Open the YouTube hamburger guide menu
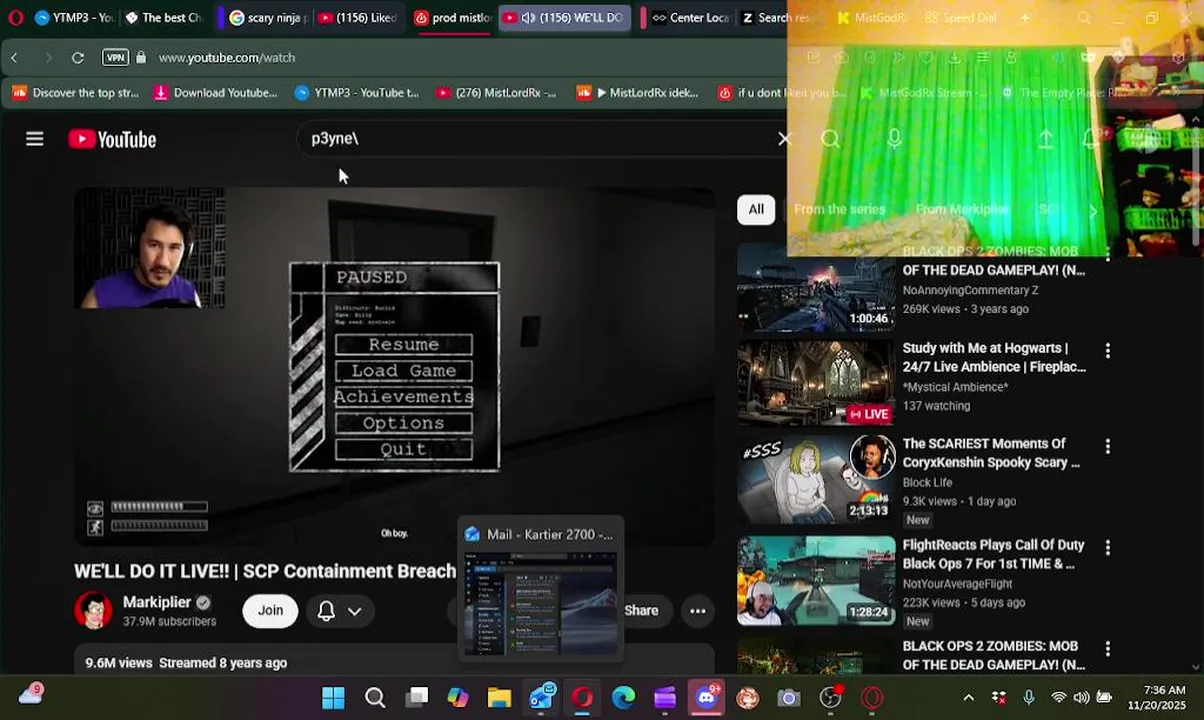The height and width of the screenshot is (720, 1204). pyautogui.click(x=35, y=139)
